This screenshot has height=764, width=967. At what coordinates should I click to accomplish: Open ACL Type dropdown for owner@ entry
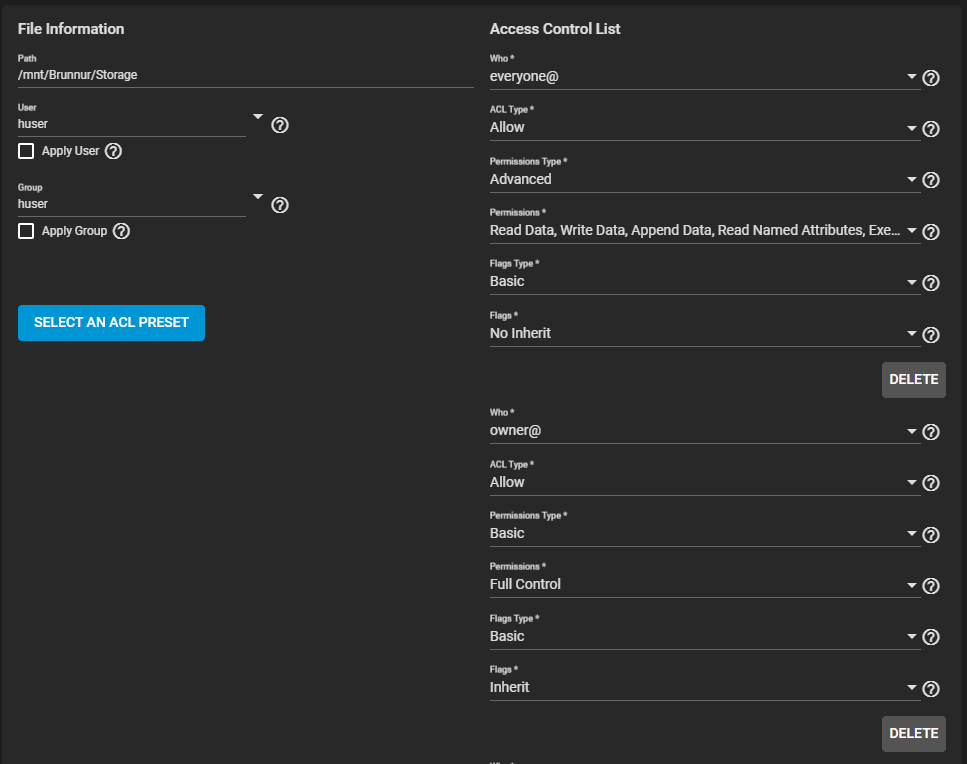click(x=704, y=482)
